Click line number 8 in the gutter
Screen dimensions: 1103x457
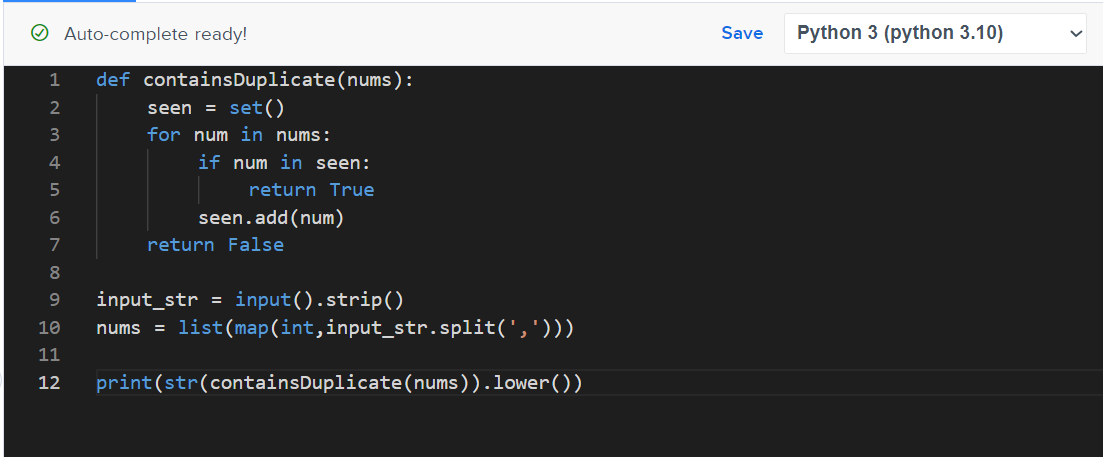[x=54, y=272]
